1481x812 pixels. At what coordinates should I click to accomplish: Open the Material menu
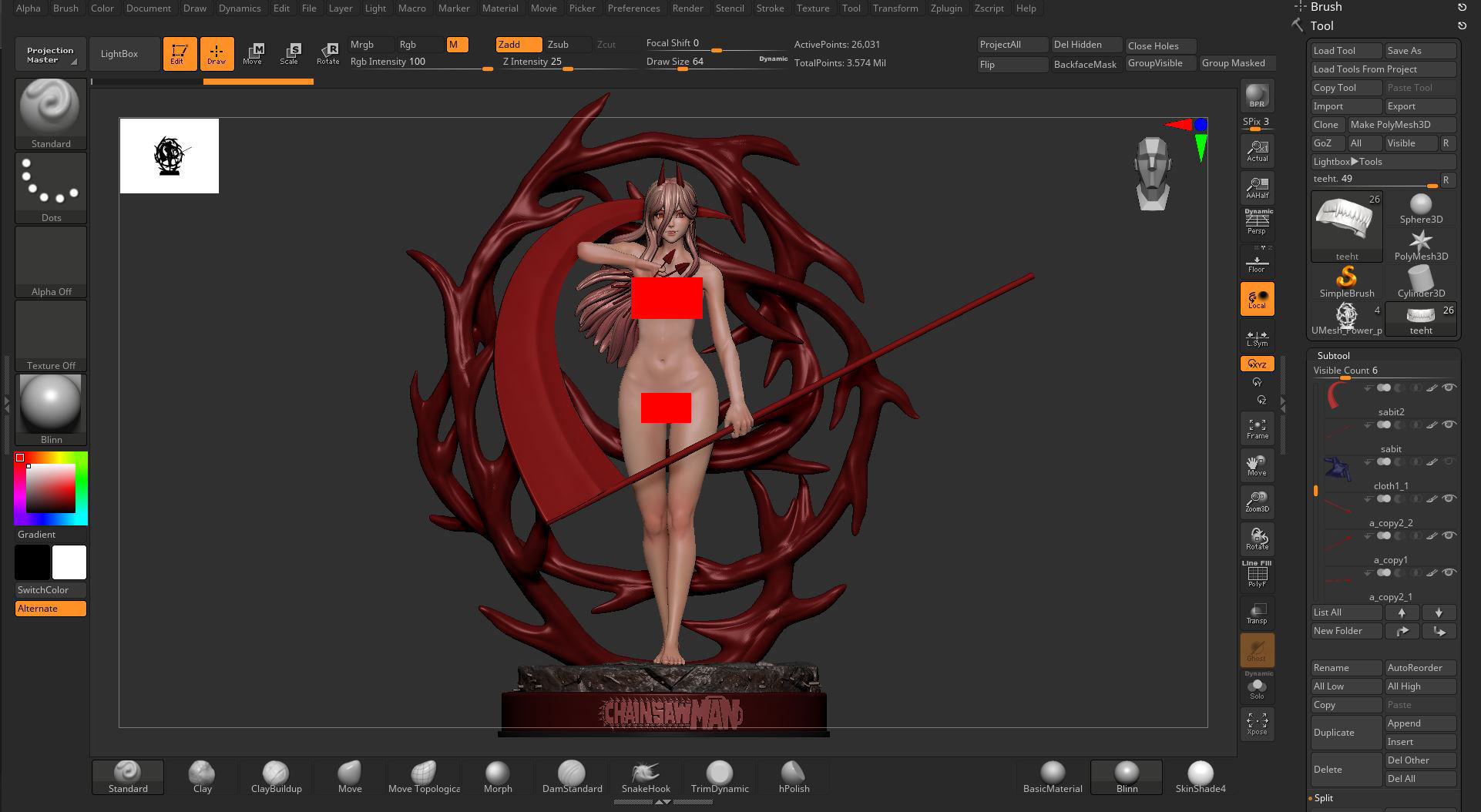(x=500, y=8)
